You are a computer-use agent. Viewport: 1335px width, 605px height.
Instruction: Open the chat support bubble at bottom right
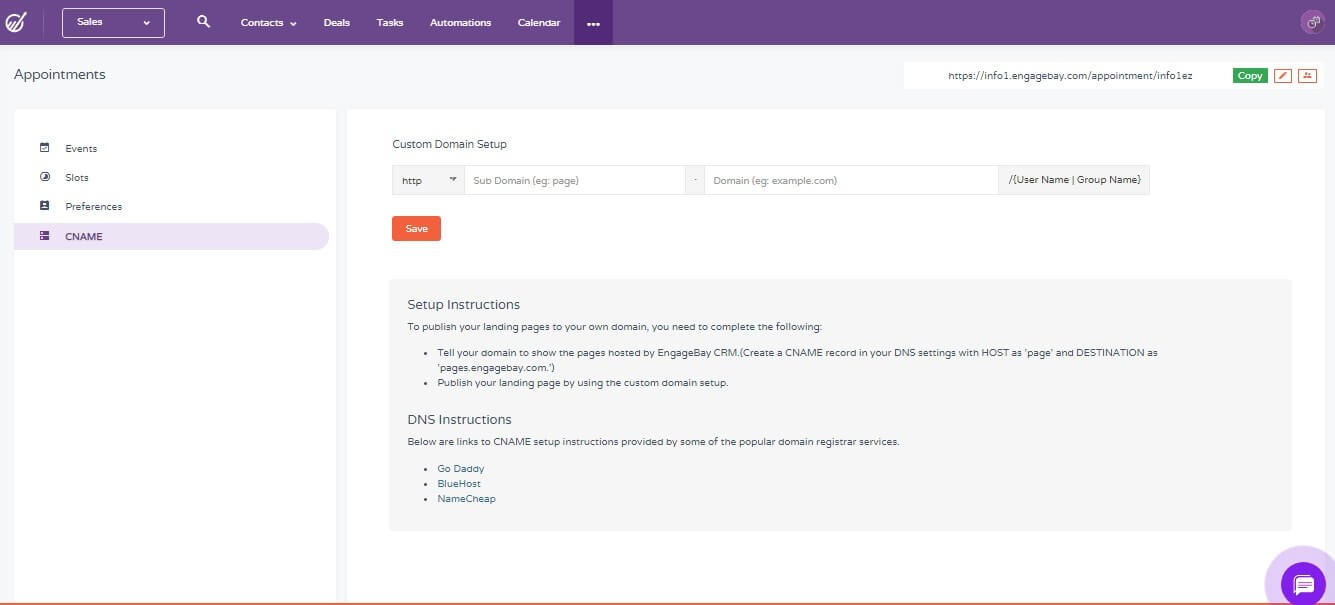(x=1302, y=584)
